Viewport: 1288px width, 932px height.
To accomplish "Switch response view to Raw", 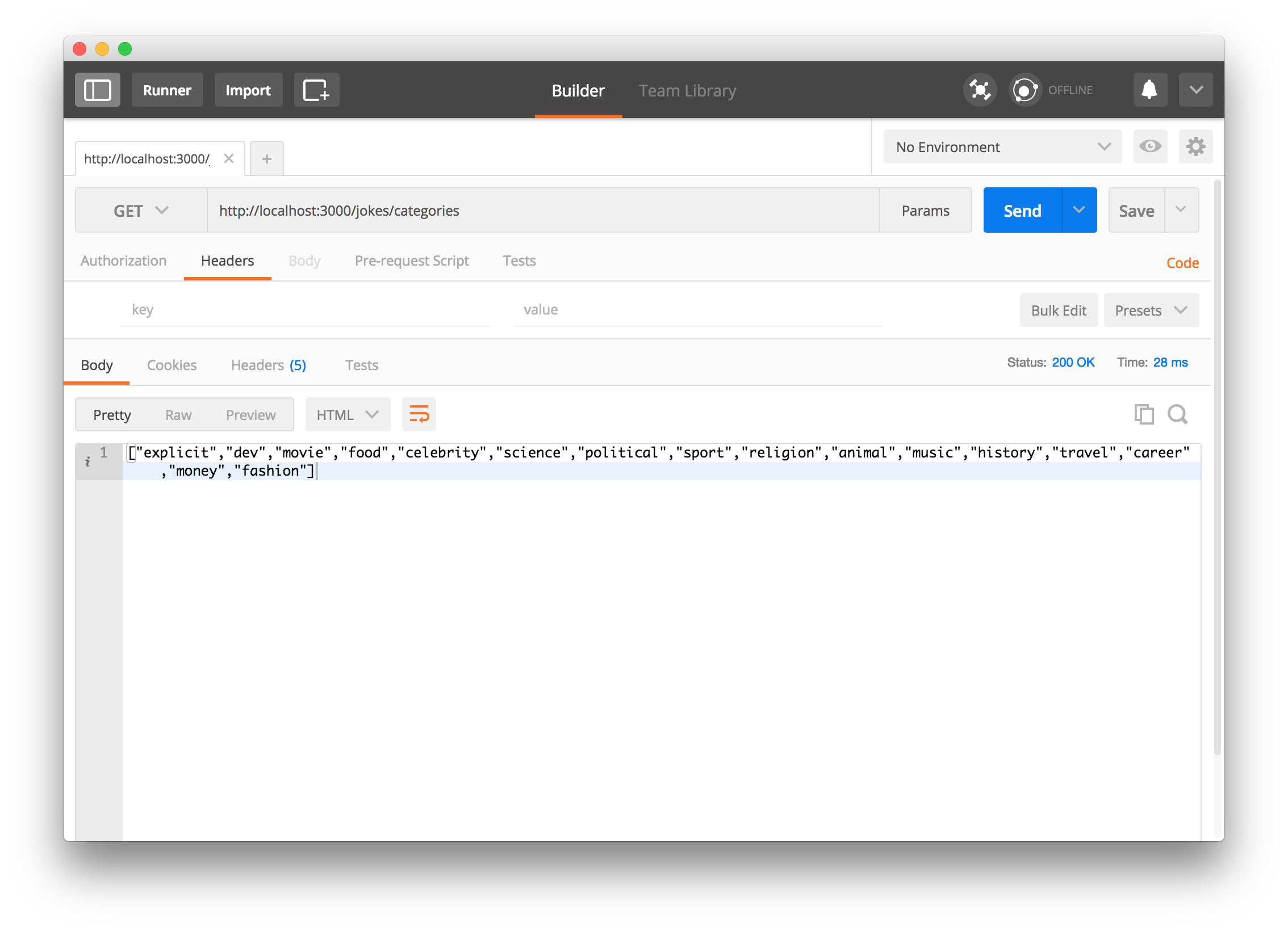I will tap(178, 415).
